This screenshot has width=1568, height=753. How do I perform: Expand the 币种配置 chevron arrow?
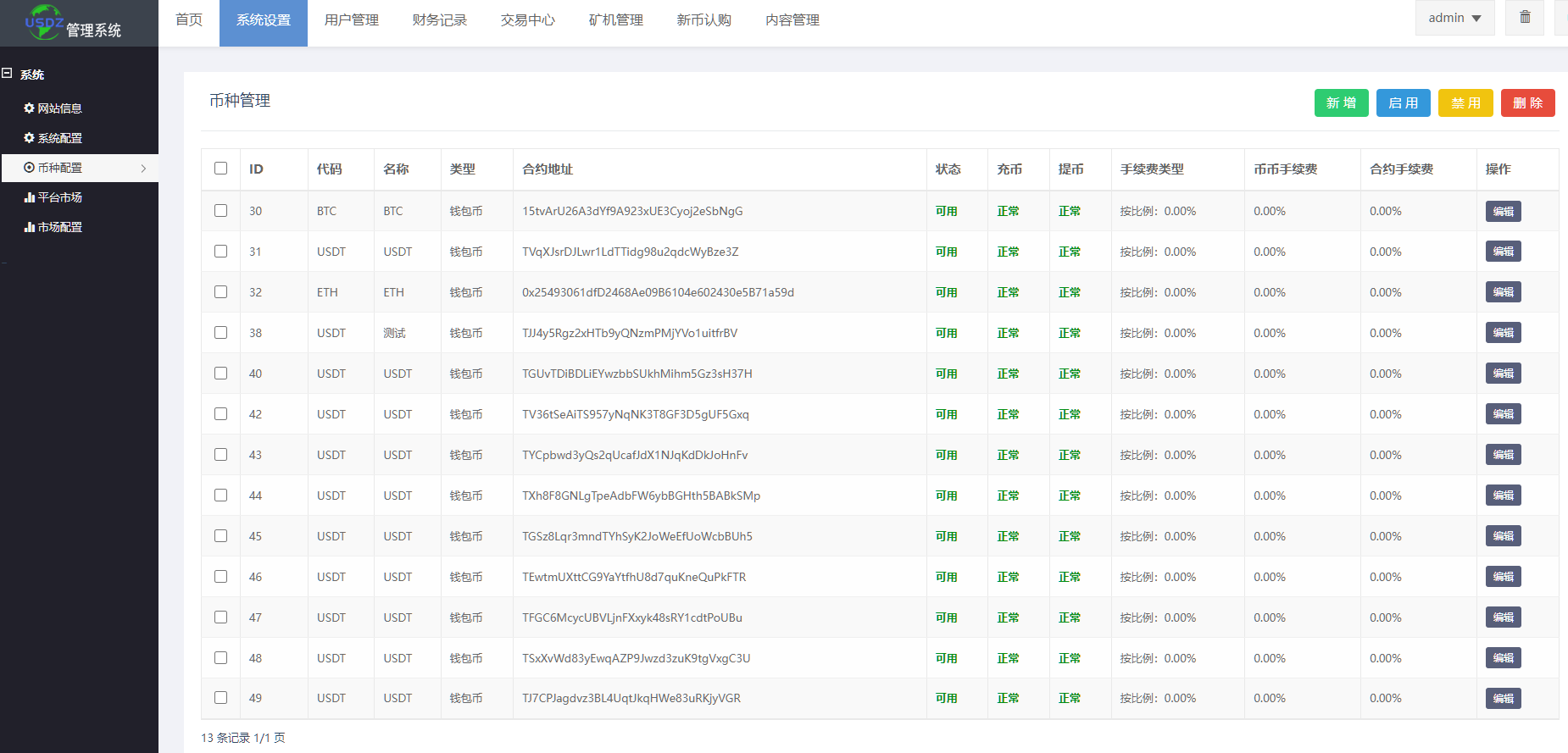pos(143,169)
